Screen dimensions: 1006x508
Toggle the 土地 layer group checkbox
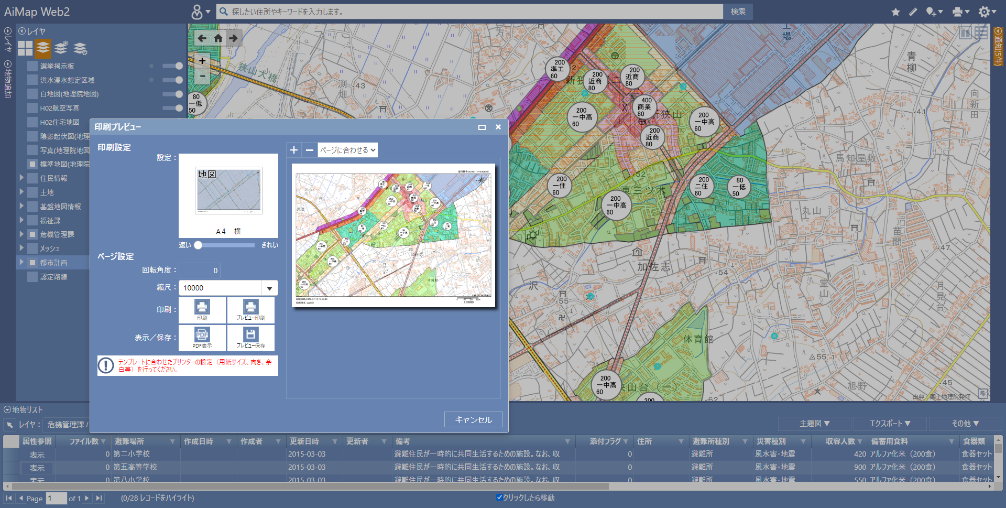[x=32, y=191]
